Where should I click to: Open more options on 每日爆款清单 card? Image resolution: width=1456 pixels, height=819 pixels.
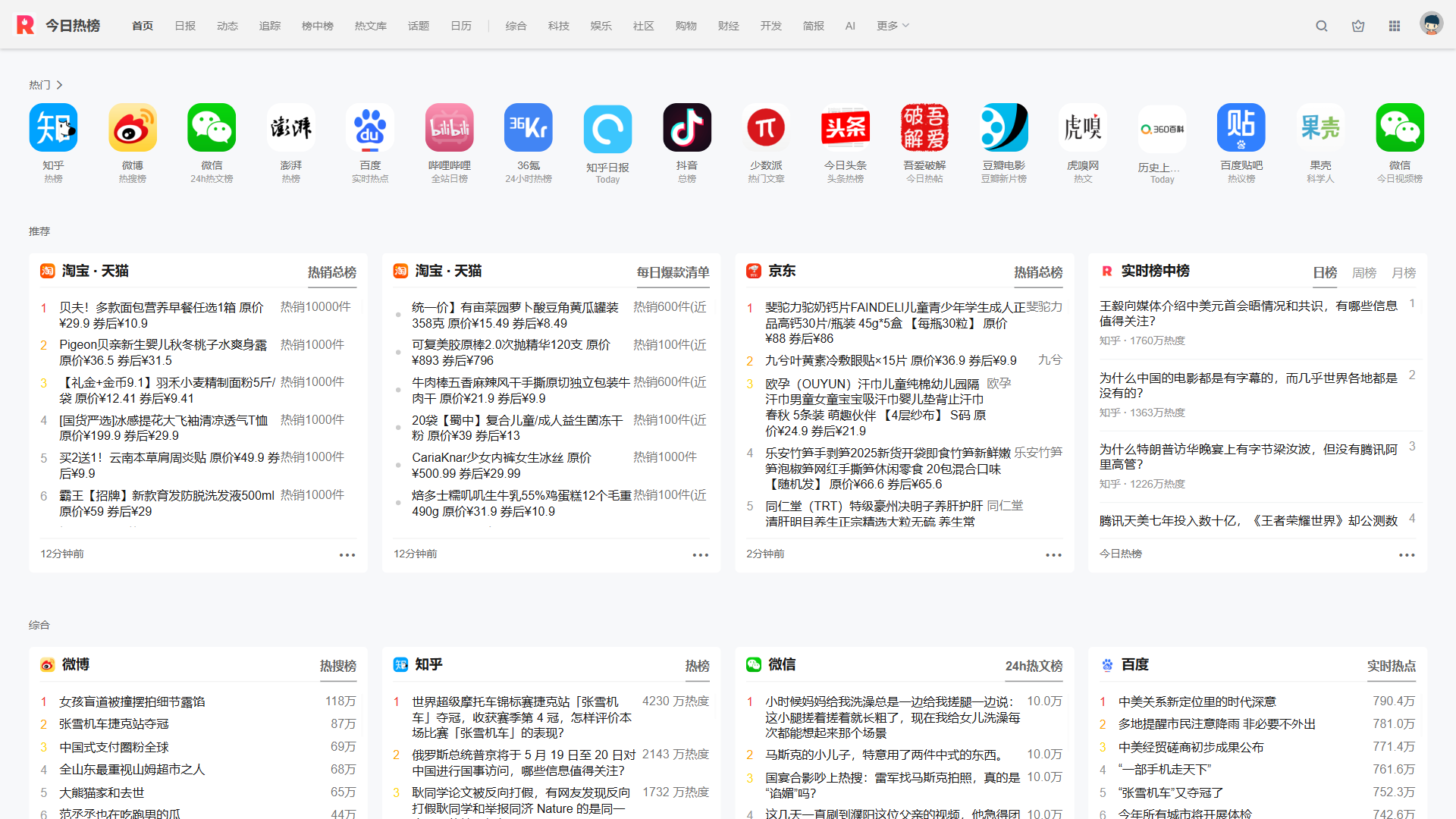pyautogui.click(x=701, y=555)
